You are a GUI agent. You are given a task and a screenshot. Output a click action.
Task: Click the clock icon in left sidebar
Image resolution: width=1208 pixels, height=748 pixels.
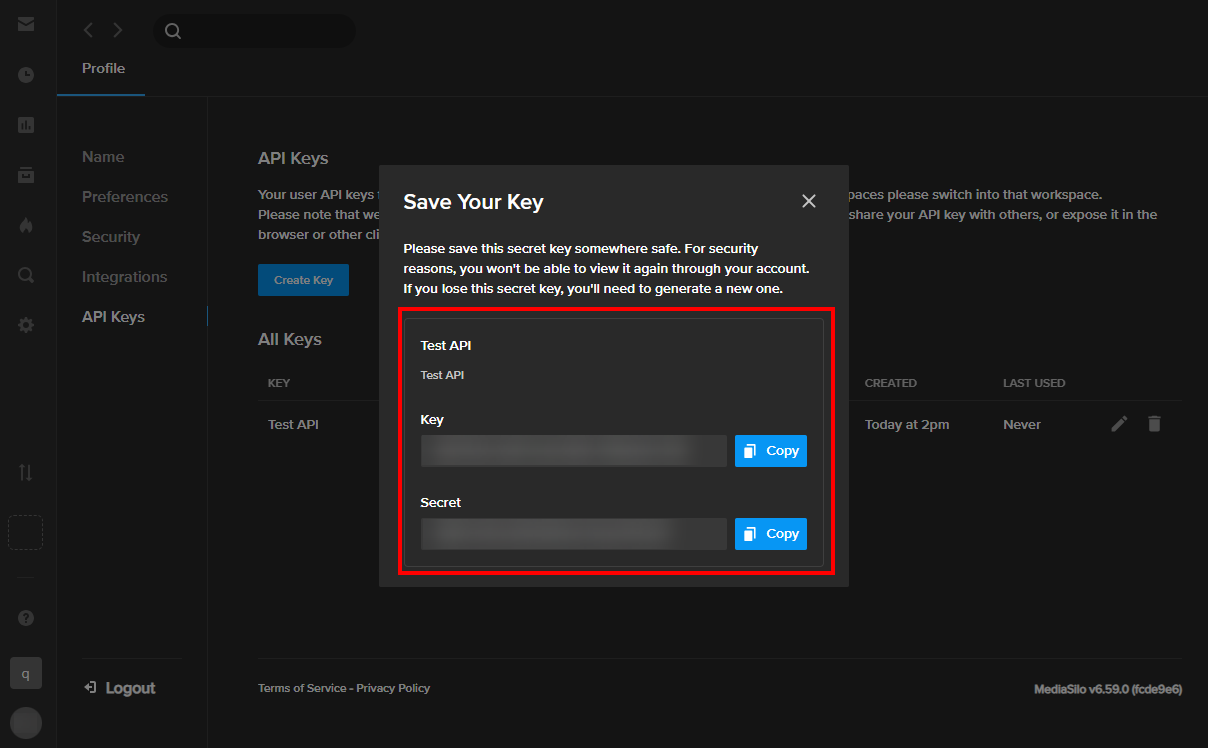26,75
